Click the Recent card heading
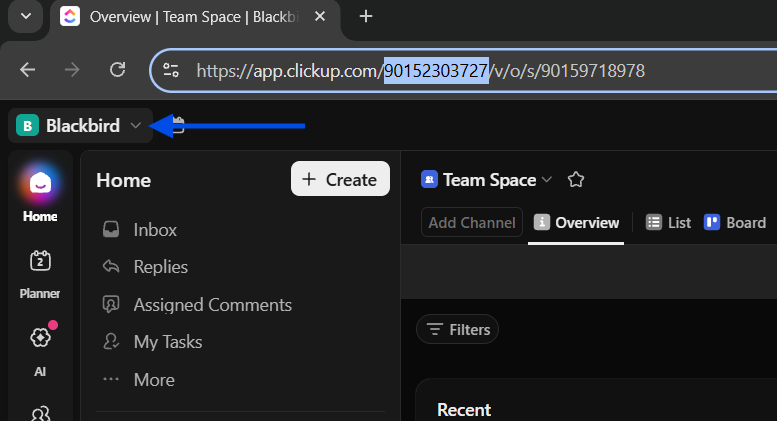Screen dimensions: 777x421 click(464, 410)
